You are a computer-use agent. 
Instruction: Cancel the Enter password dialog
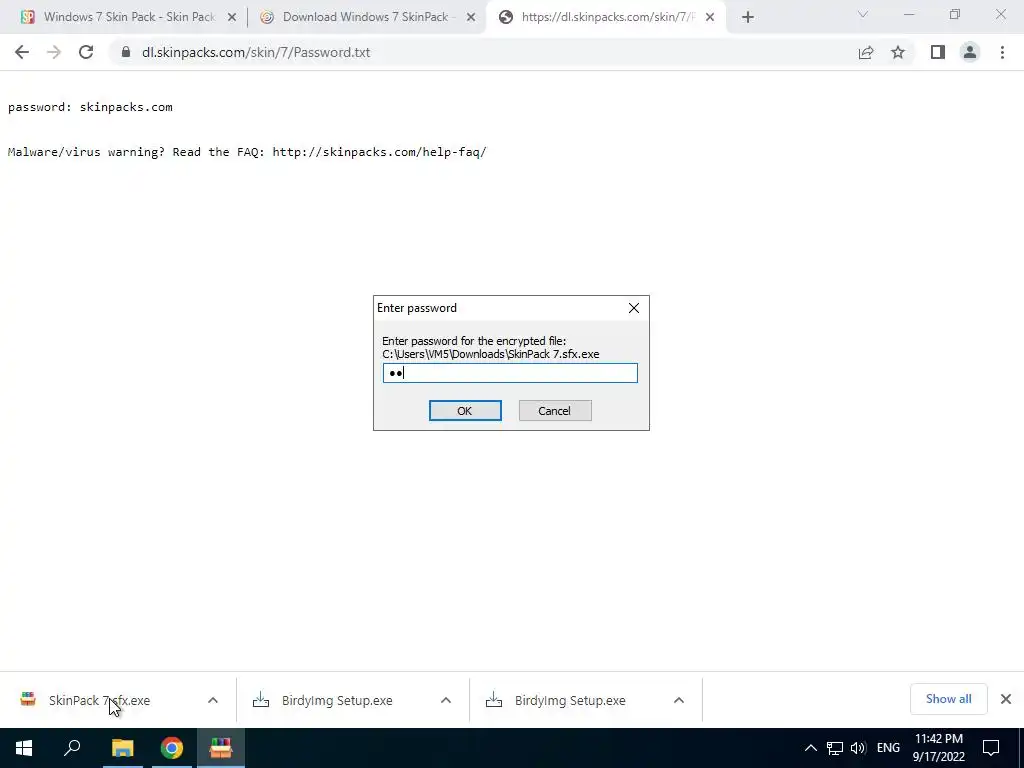click(x=555, y=411)
